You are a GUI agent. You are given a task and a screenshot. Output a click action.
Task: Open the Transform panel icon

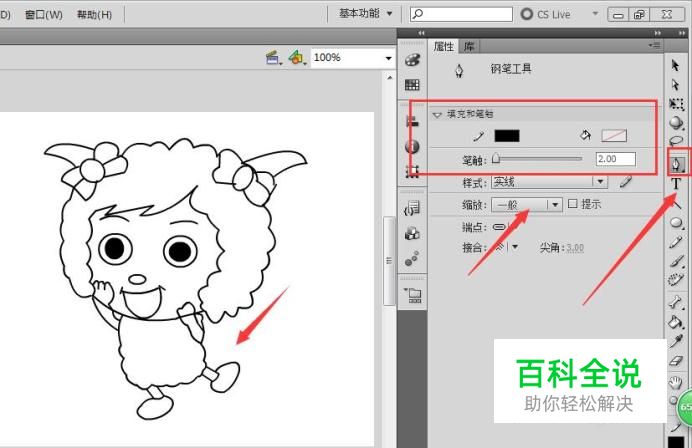click(412, 171)
